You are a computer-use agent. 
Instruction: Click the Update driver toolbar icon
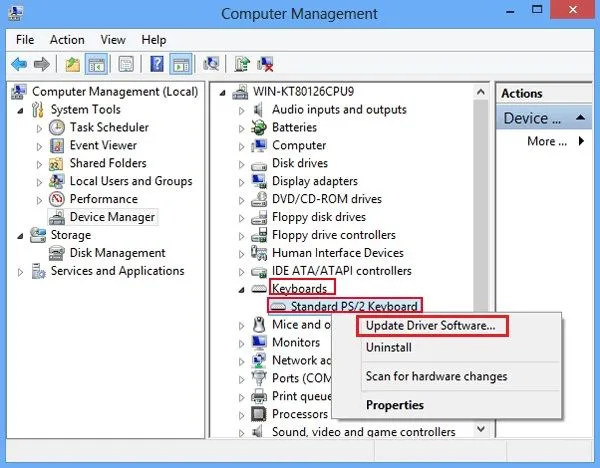(x=241, y=64)
